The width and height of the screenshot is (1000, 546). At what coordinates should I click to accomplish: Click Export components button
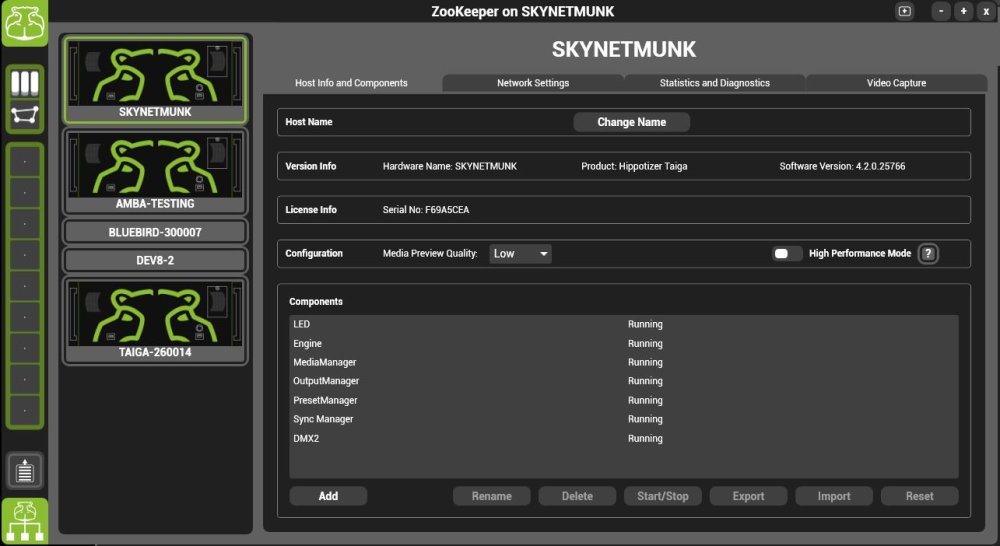point(748,496)
